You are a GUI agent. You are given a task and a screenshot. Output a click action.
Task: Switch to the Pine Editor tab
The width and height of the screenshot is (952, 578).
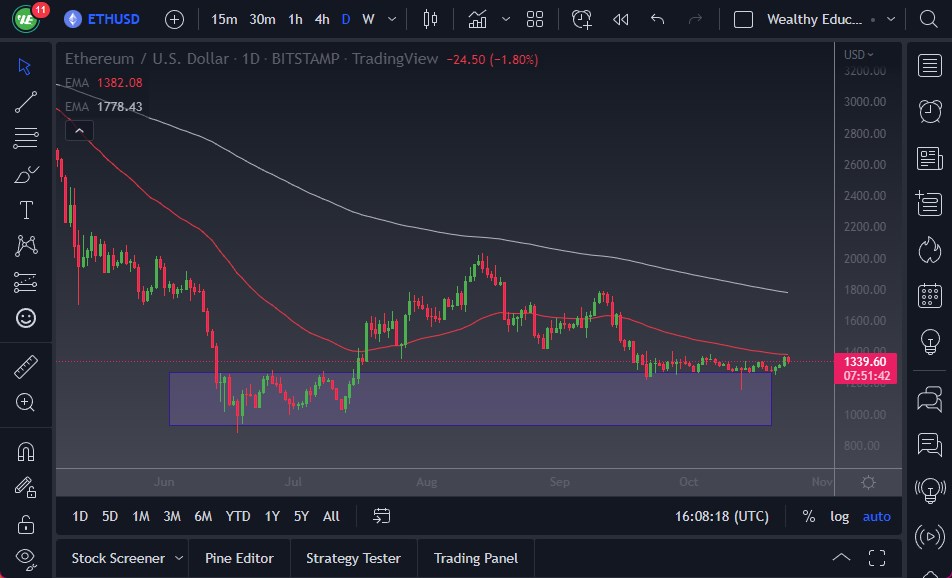pyautogui.click(x=239, y=558)
